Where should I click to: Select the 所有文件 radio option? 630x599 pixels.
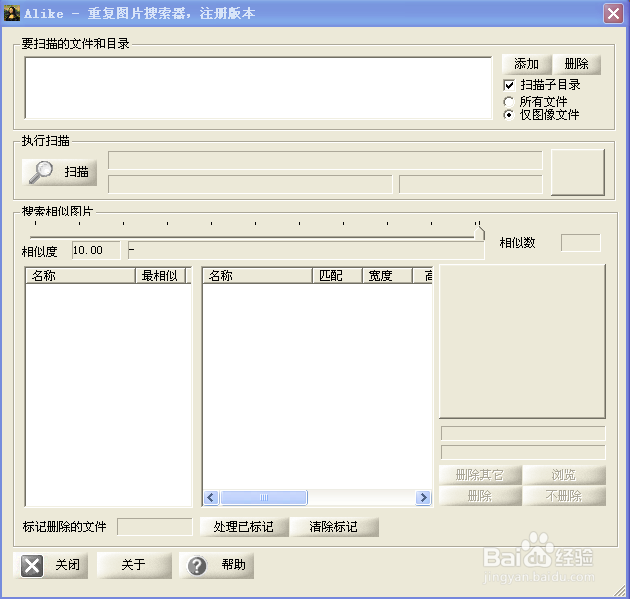[x=509, y=102]
